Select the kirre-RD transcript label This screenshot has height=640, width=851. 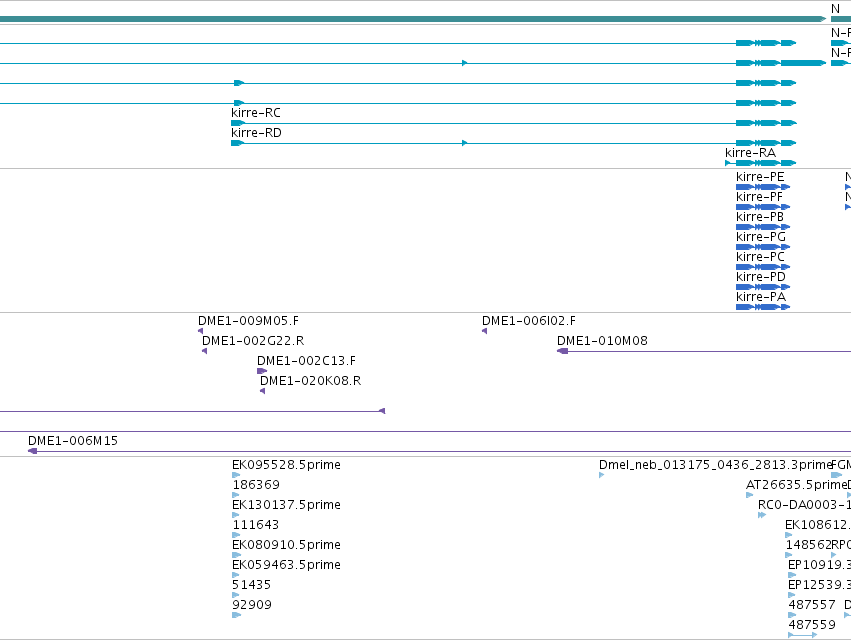click(256, 133)
